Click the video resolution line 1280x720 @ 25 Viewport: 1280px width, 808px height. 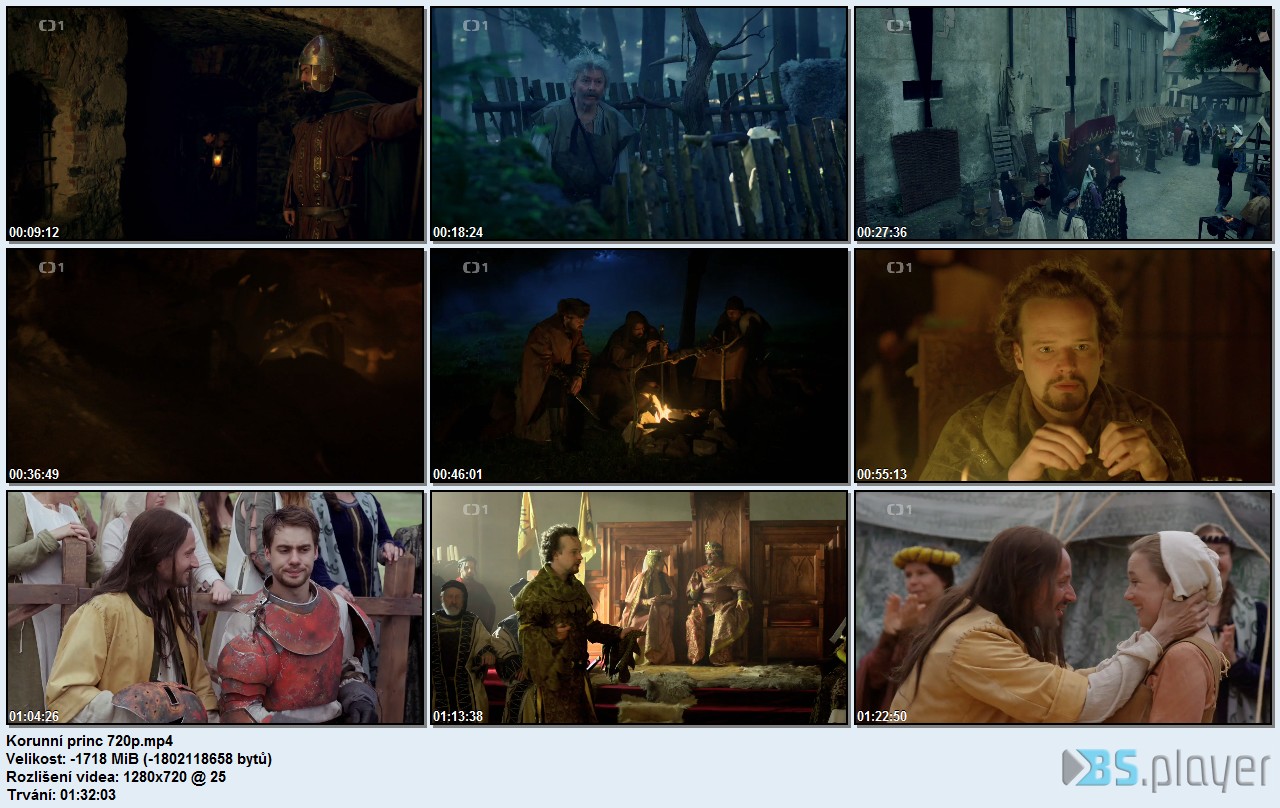click(x=116, y=777)
